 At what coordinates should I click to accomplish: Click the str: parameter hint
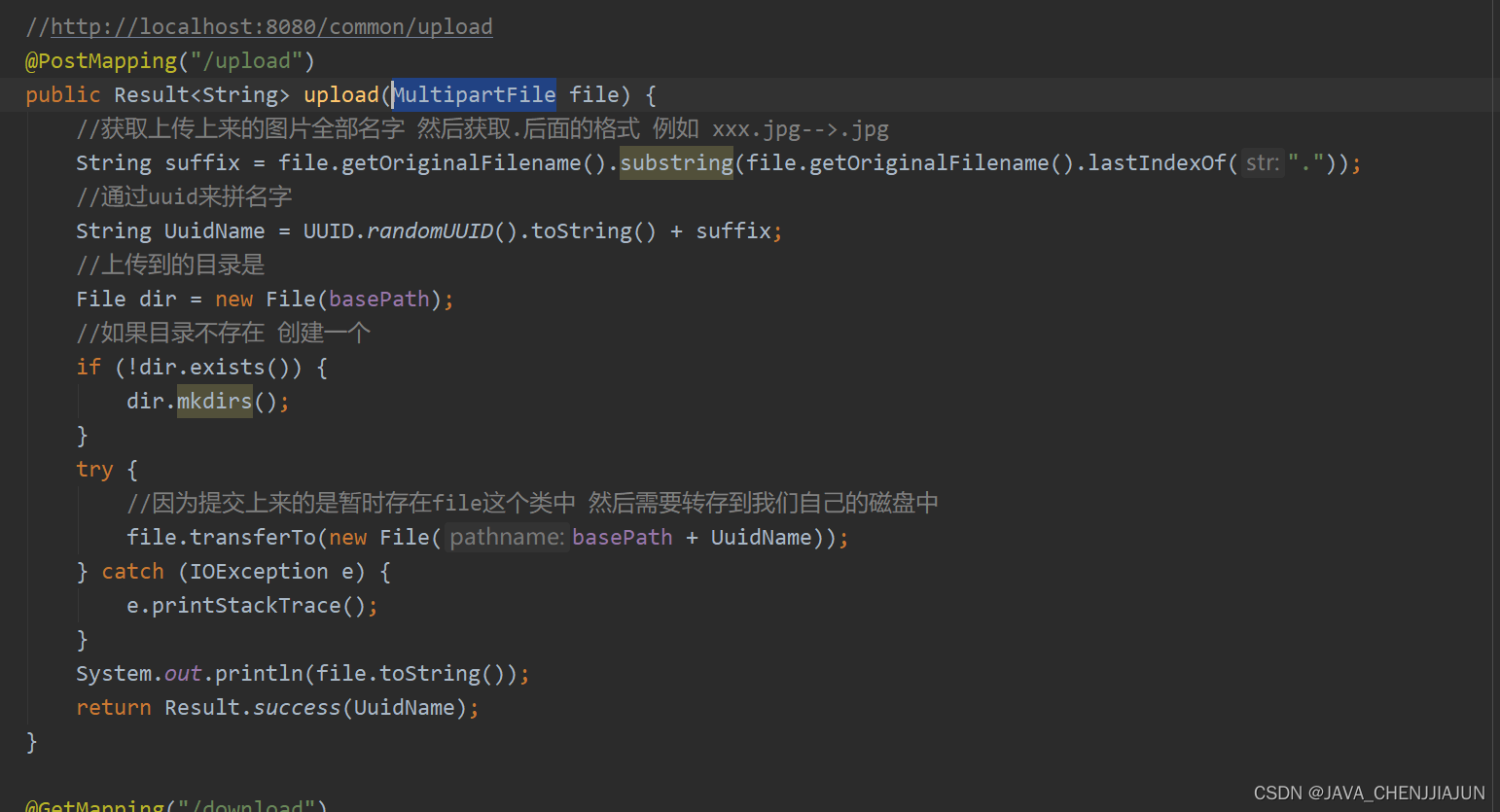[x=1262, y=162]
